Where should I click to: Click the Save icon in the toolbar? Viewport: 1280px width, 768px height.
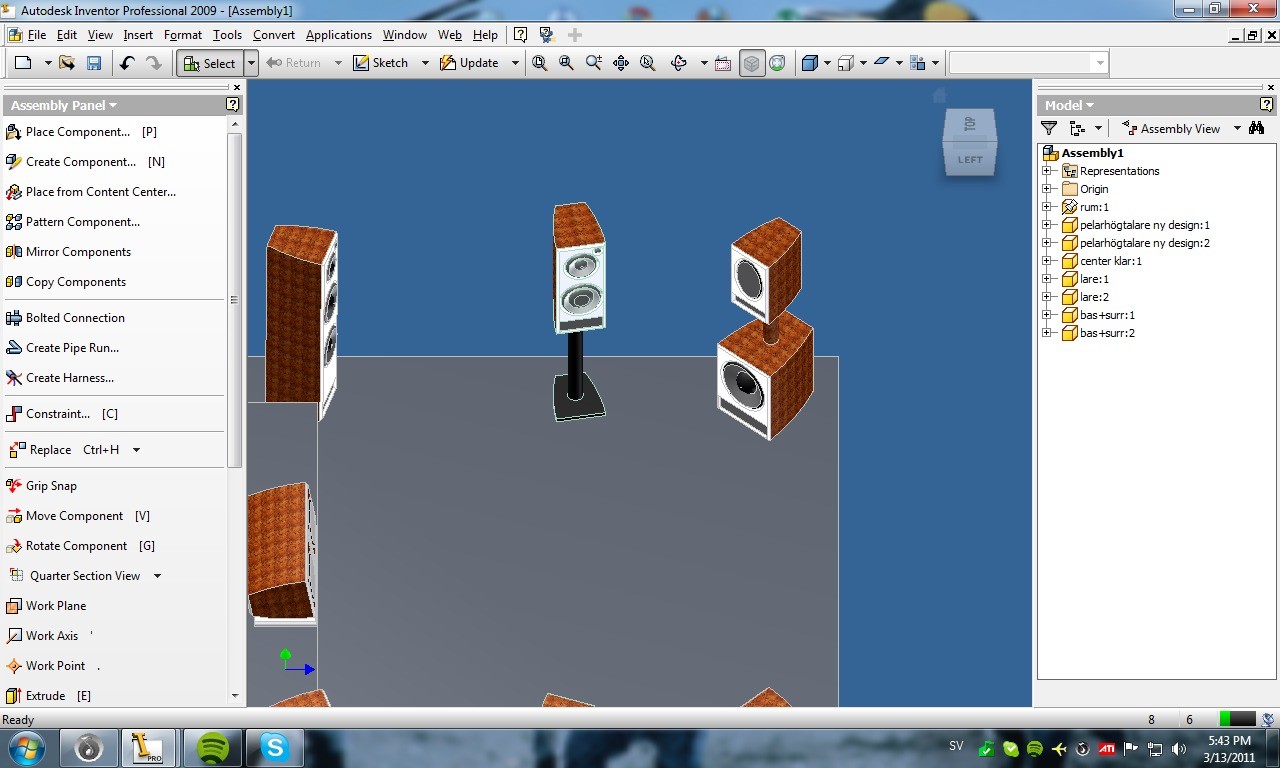[94, 63]
